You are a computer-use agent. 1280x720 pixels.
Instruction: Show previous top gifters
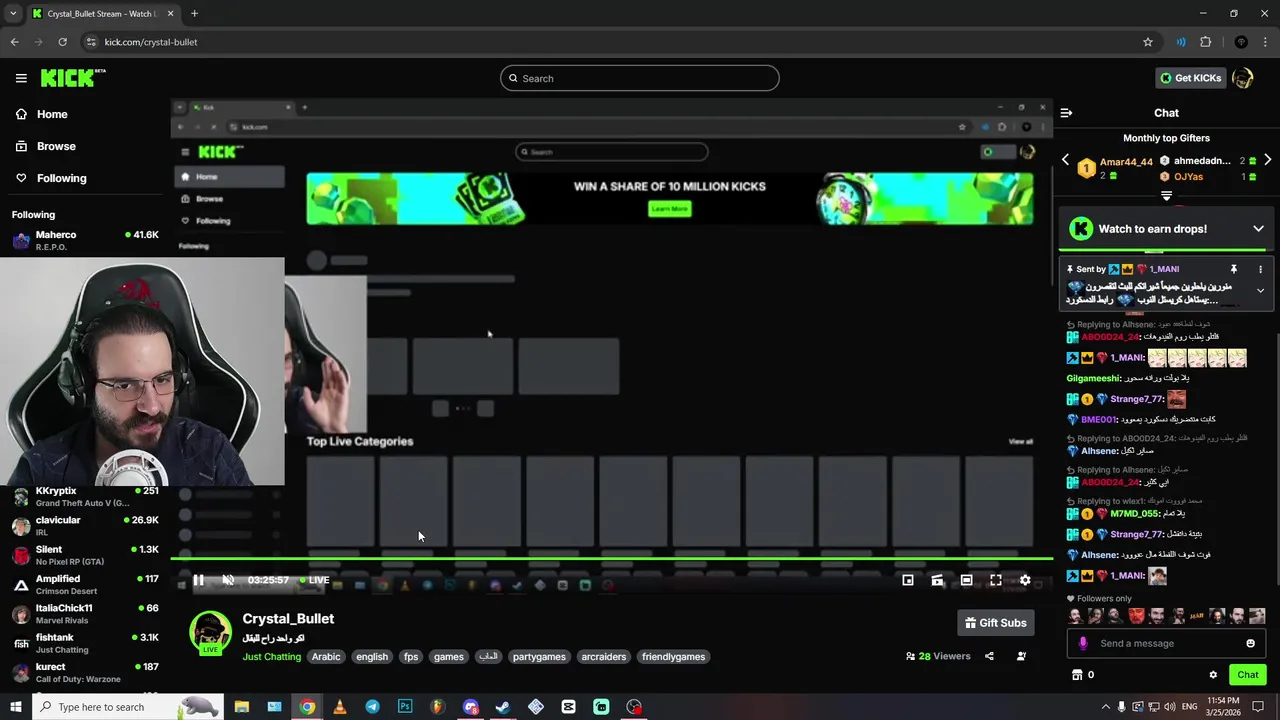pyautogui.click(x=1065, y=160)
